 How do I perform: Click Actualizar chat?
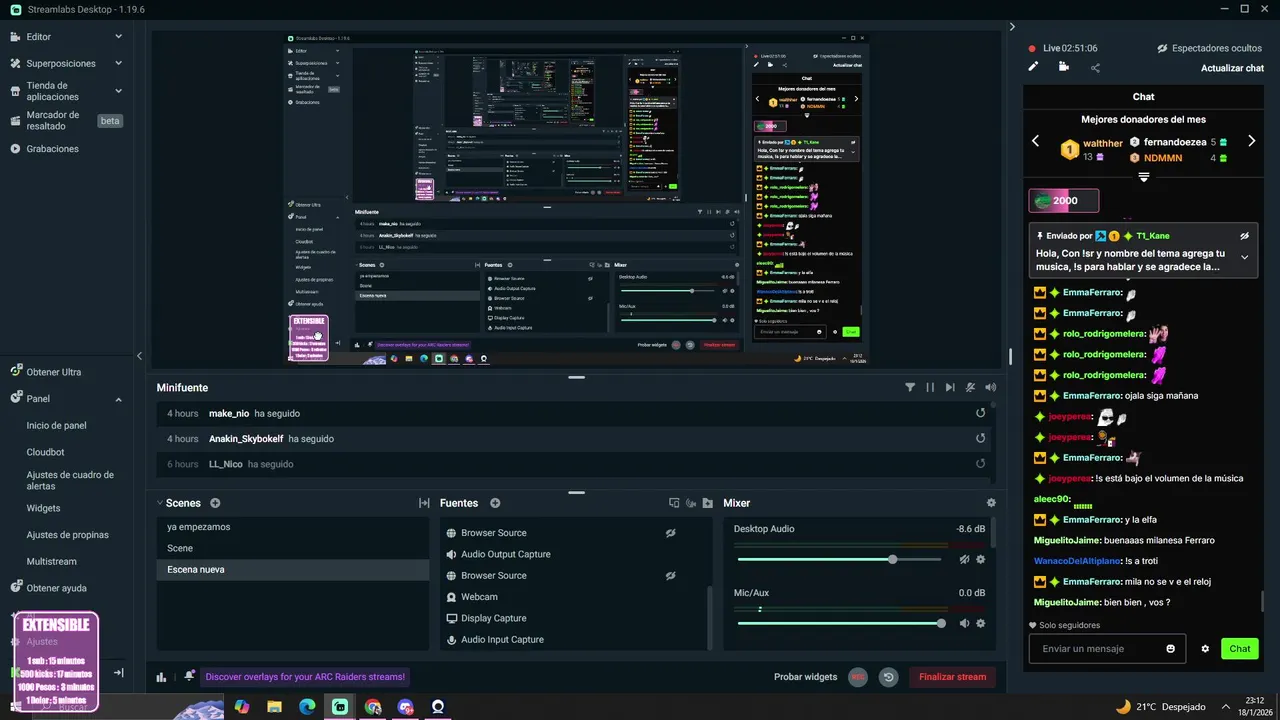click(x=1232, y=68)
